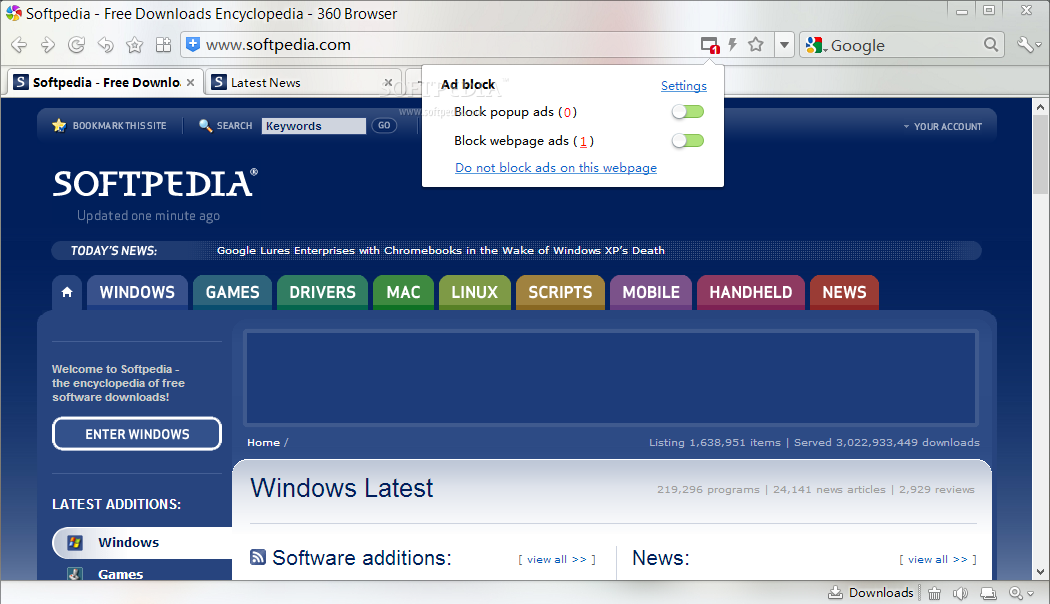Open the zoom magnifier dropdown
The height and width of the screenshot is (604, 1050).
coord(1022,593)
